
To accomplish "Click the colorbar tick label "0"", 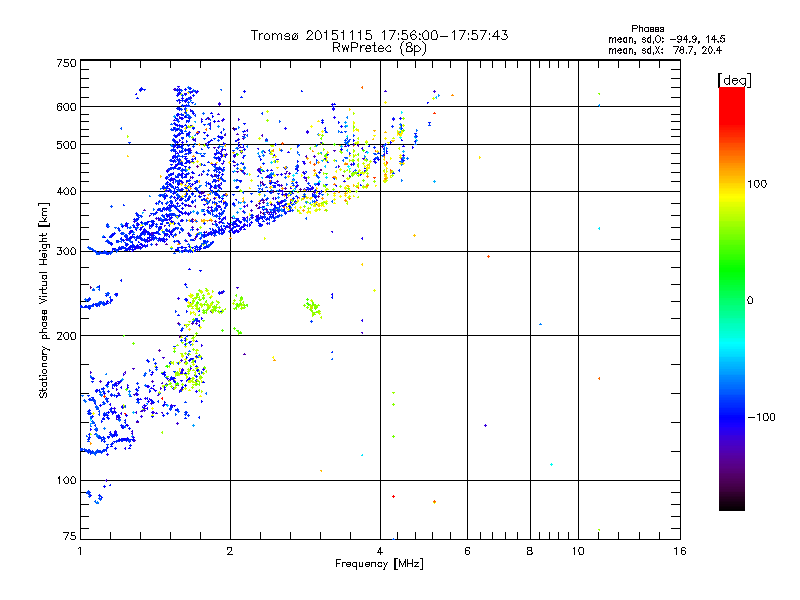I will (750, 301).
